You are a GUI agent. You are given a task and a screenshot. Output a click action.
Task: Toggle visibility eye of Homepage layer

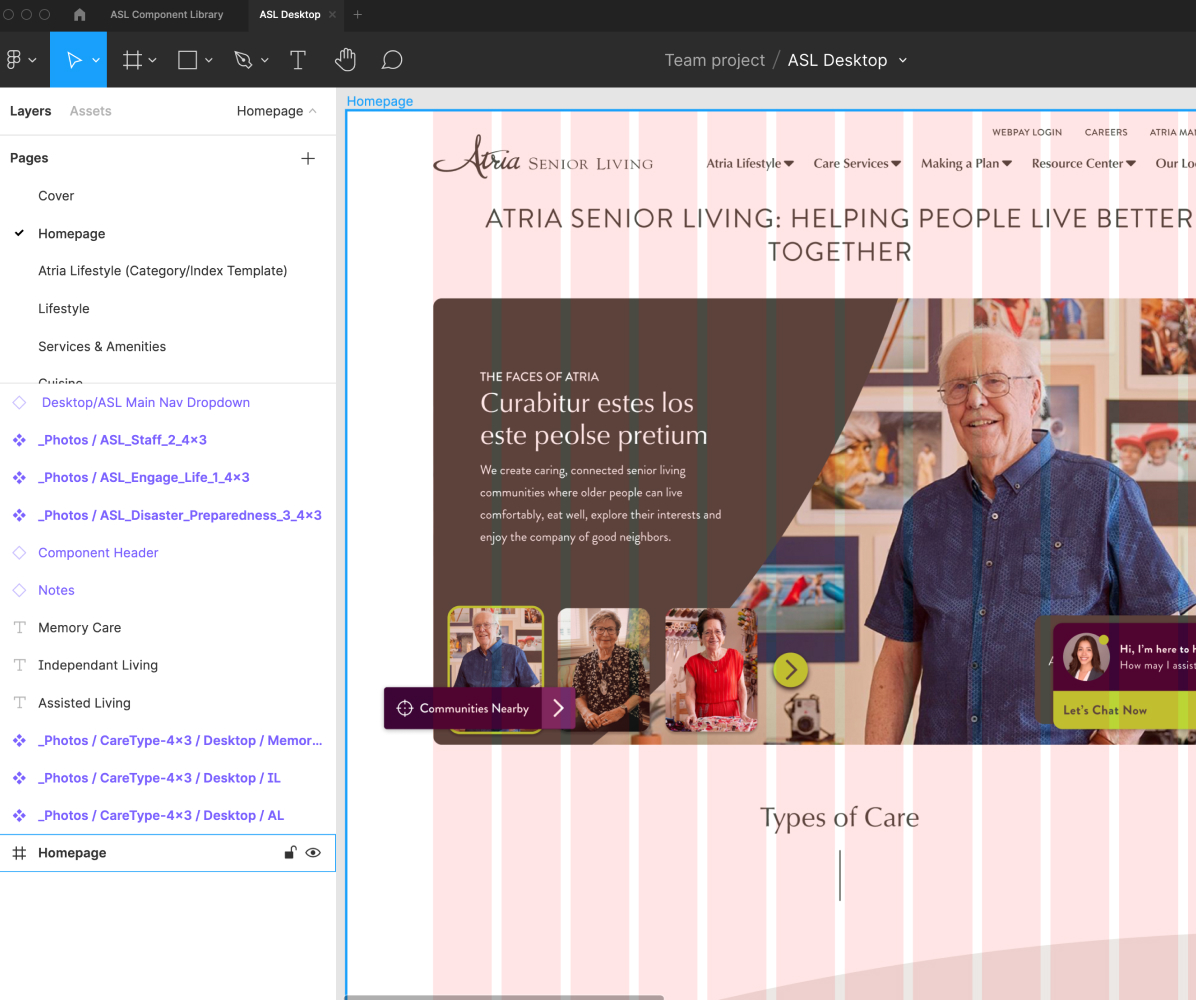point(313,853)
